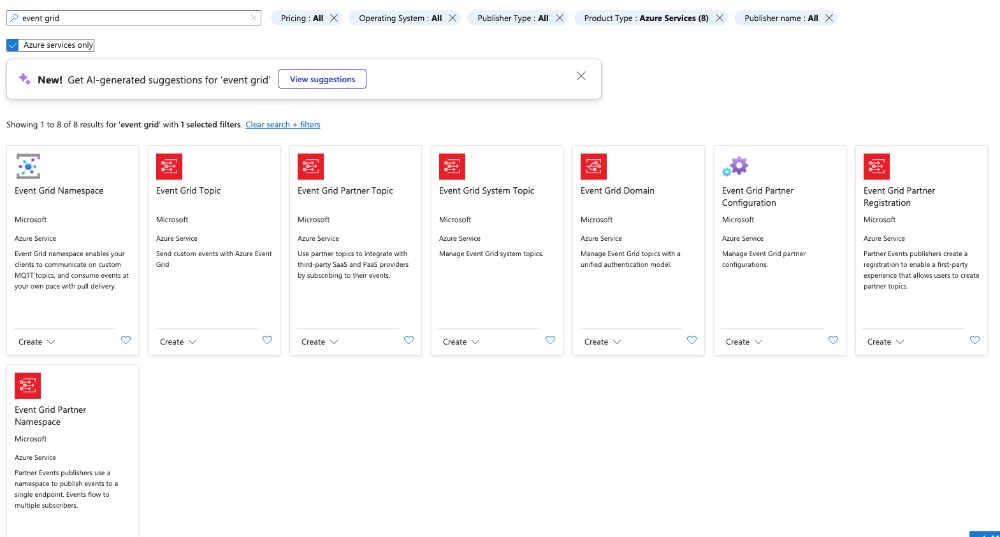The height and width of the screenshot is (537, 1000).
Task: Favorite Event Grid Domain heart icon
Action: click(x=692, y=340)
